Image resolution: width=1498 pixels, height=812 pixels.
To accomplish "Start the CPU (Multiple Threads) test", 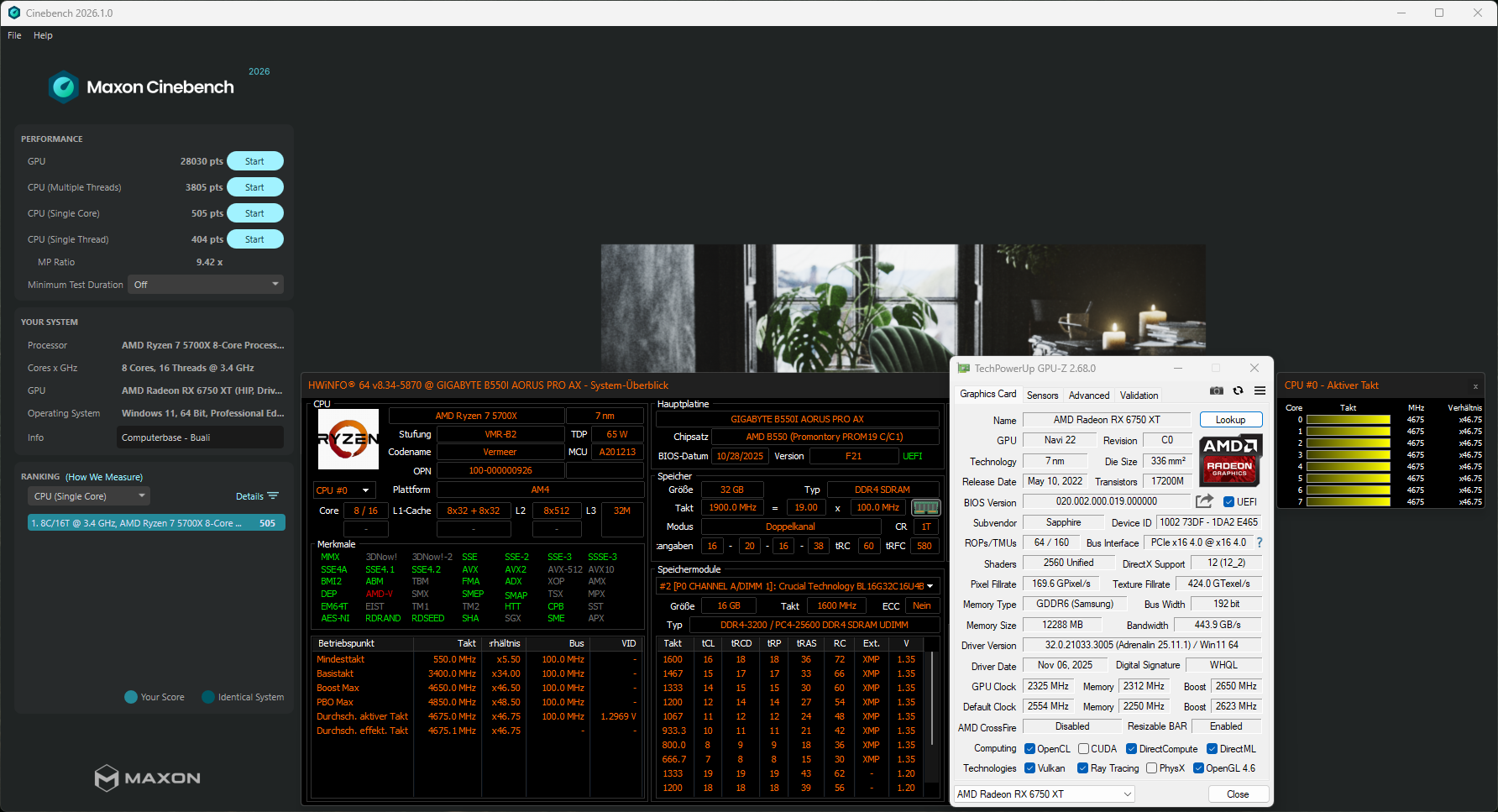I will tap(255, 187).
